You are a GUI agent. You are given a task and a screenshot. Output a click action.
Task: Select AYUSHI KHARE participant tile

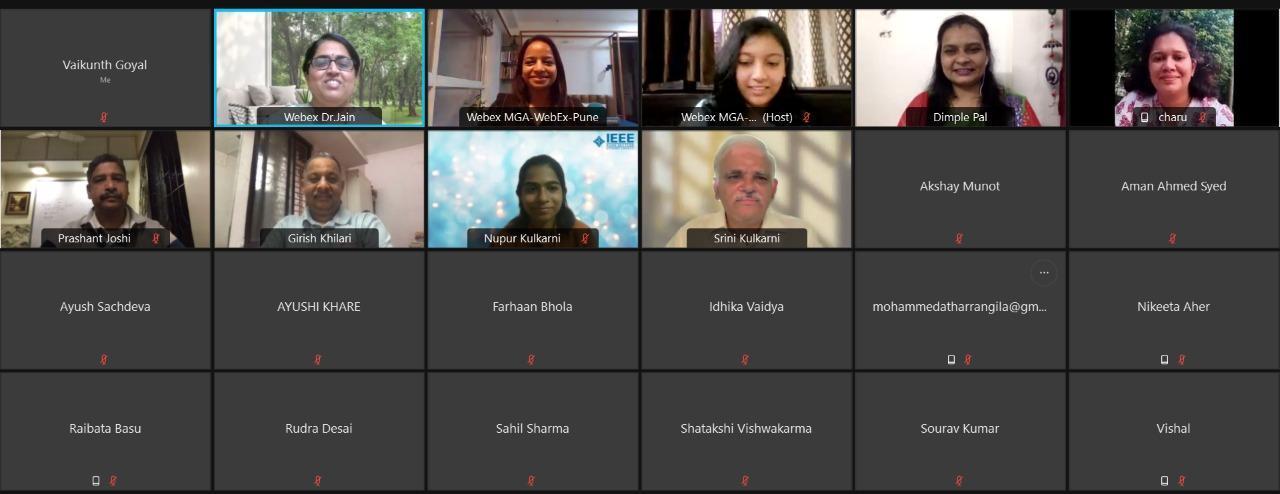[x=319, y=310]
